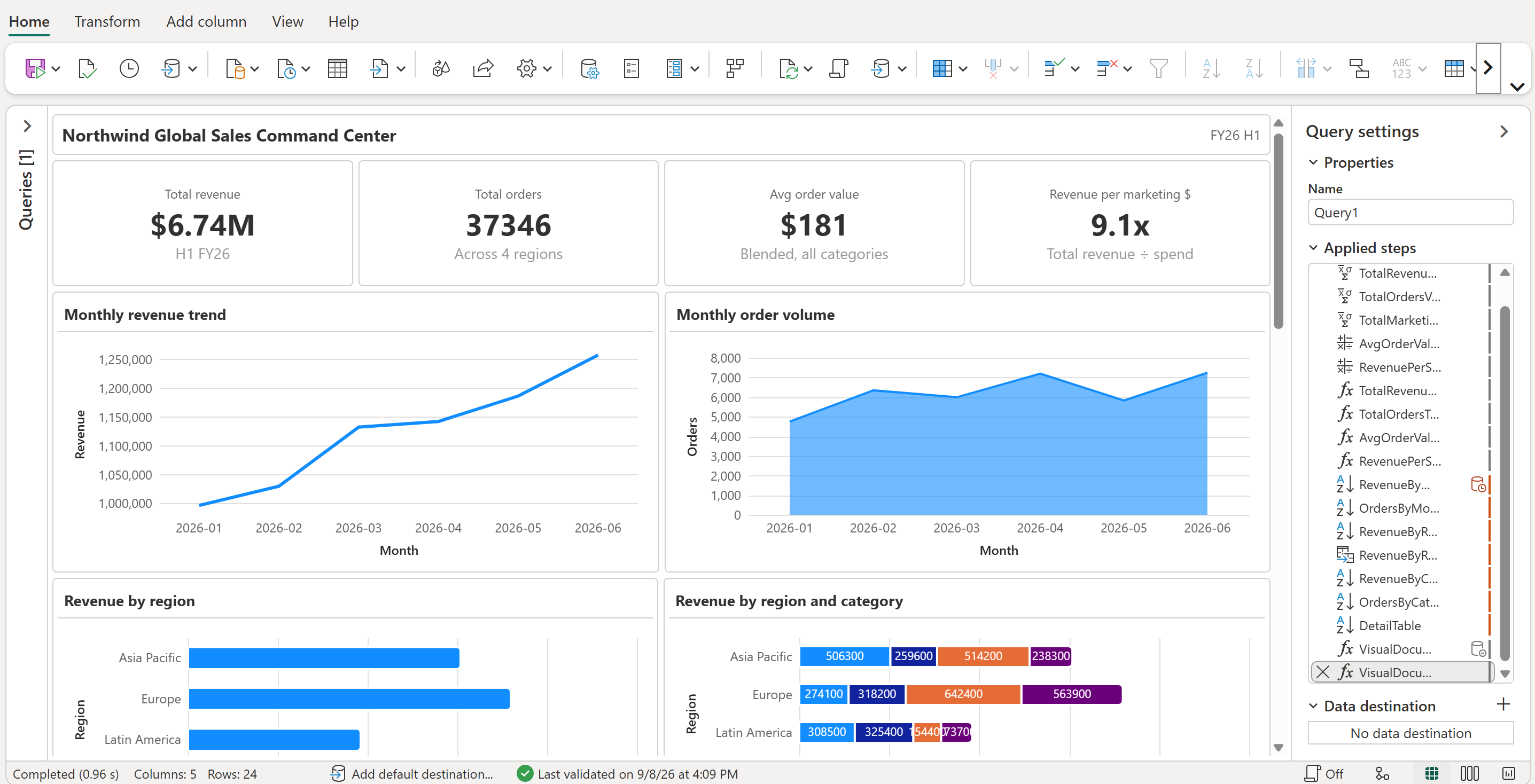This screenshot has height=784, width=1535.
Task: Open Manage connections database-gear icon
Action: tap(589, 68)
